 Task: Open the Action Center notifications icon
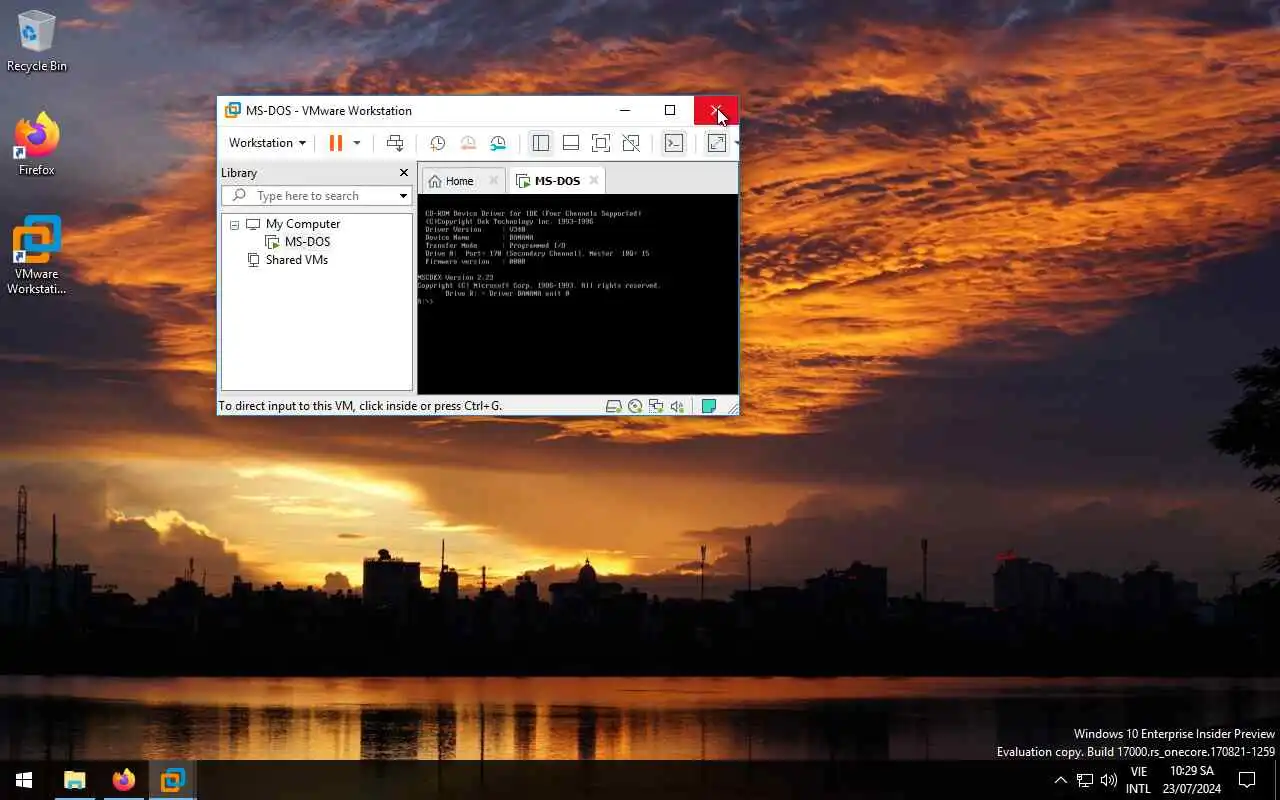pyautogui.click(x=1247, y=780)
